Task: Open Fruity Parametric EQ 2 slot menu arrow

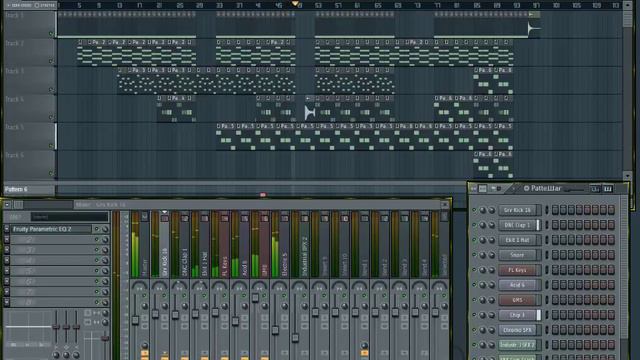Action: pyautogui.click(x=7, y=229)
